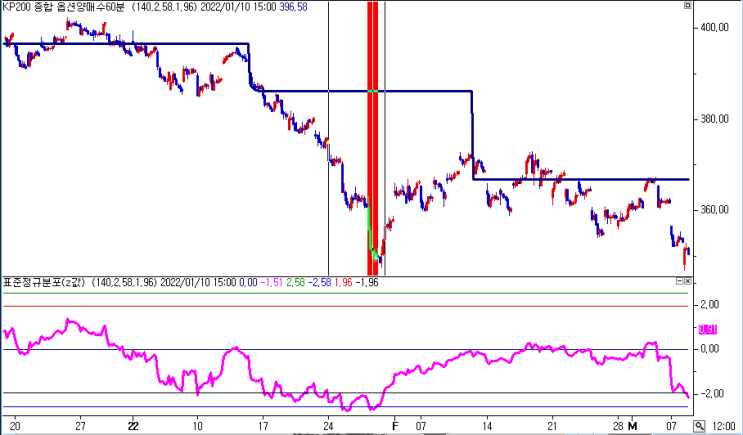Click the magenta -1,51 legend value
743x435 pixels.
(272, 282)
